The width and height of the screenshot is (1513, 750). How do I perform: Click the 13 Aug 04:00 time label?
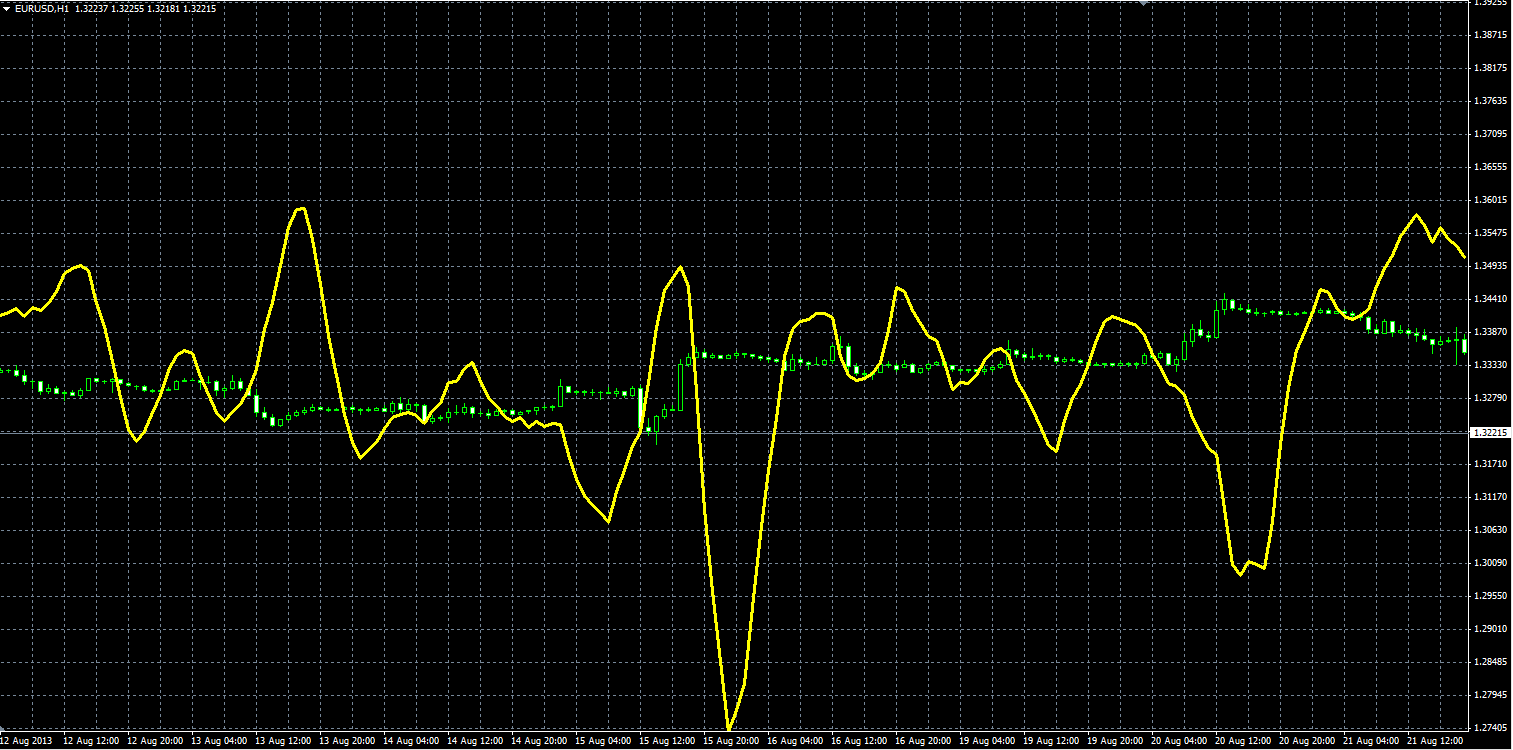(219, 741)
